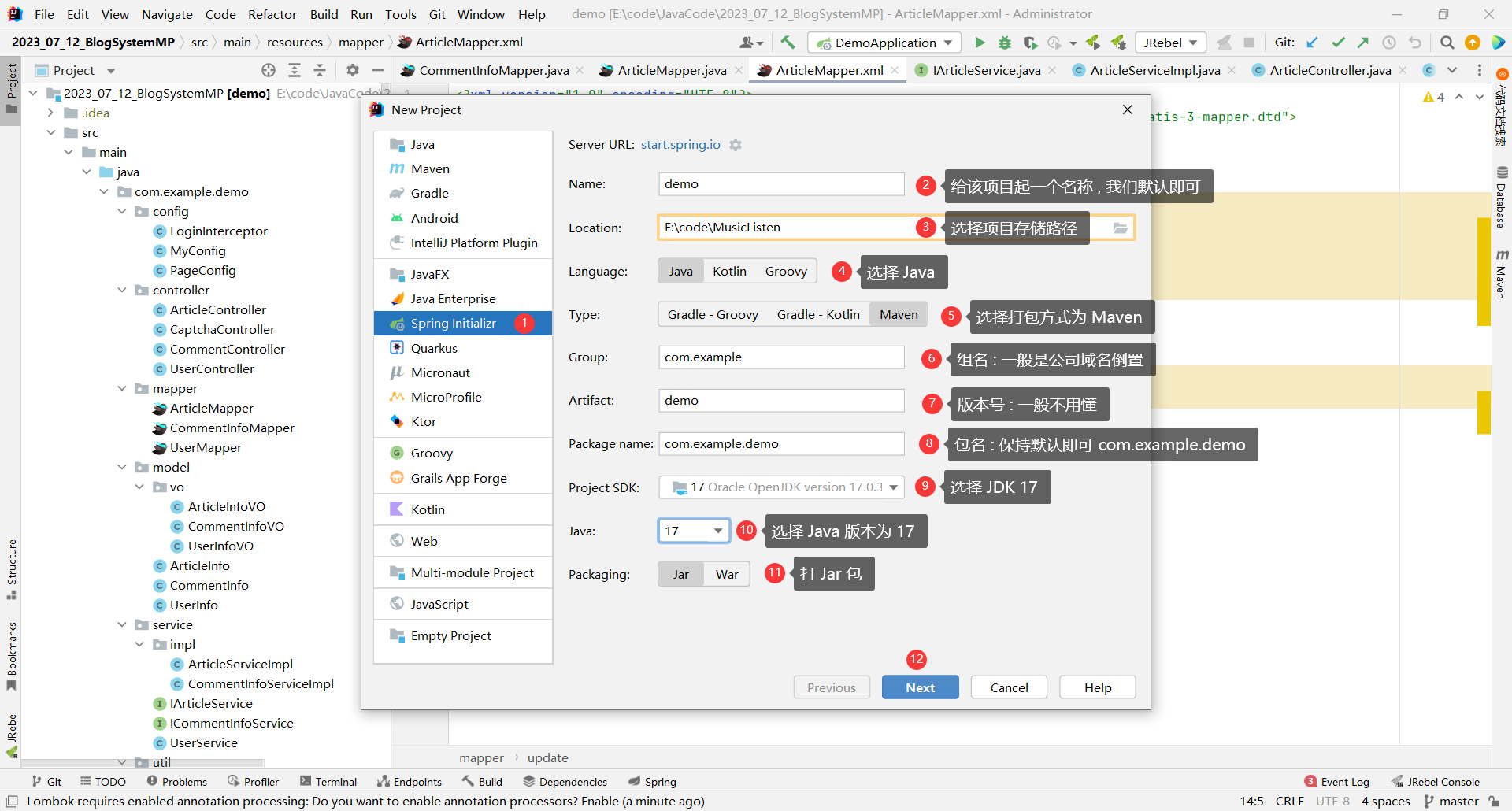Open Search Everywhere magnifier icon
Viewport: 1512px width, 811px height.
click(x=1447, y=43)
